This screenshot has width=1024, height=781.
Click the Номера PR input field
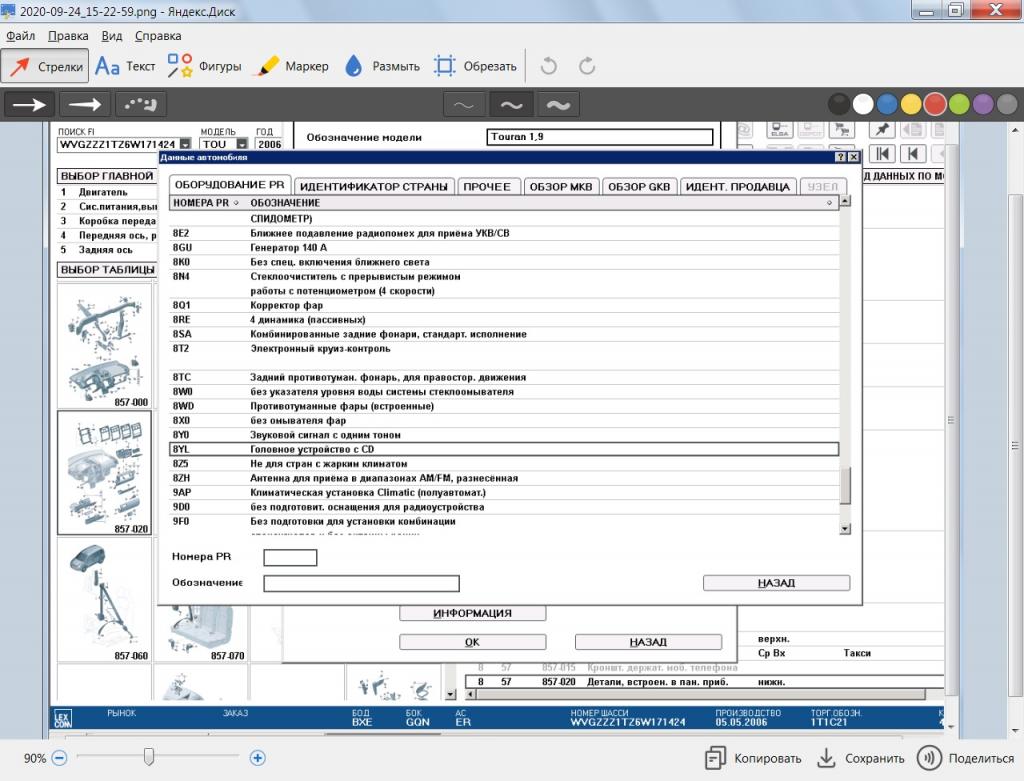click(x=290, y=557)
